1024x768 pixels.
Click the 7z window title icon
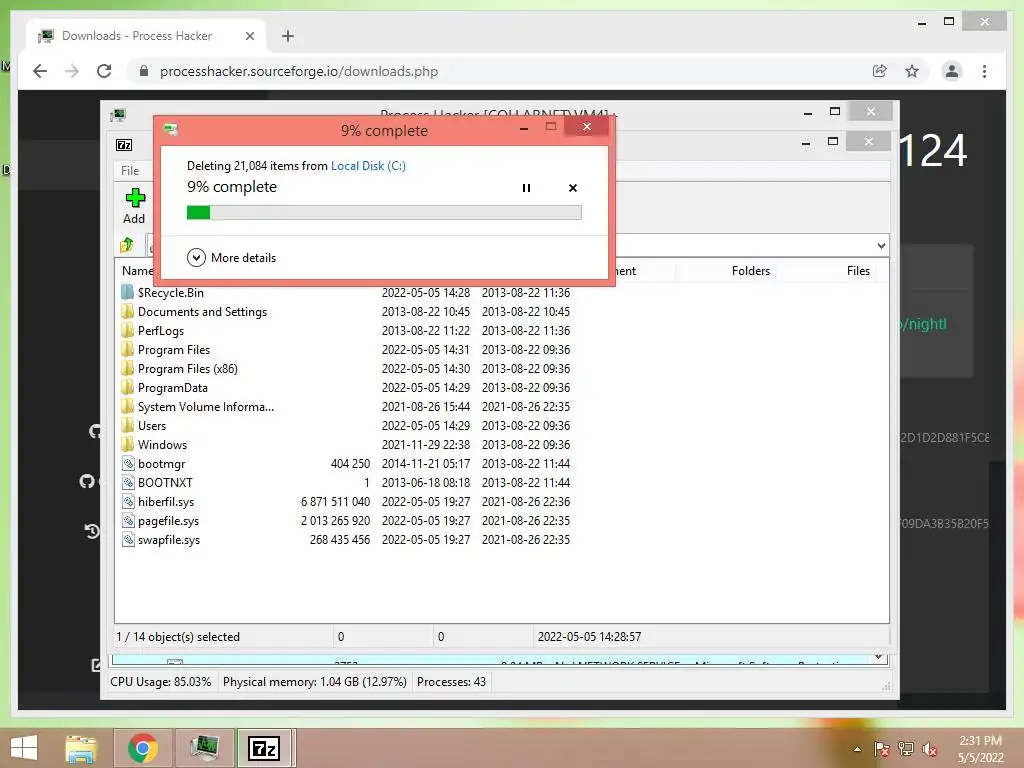pyautogui.click(x=124, y=145)
